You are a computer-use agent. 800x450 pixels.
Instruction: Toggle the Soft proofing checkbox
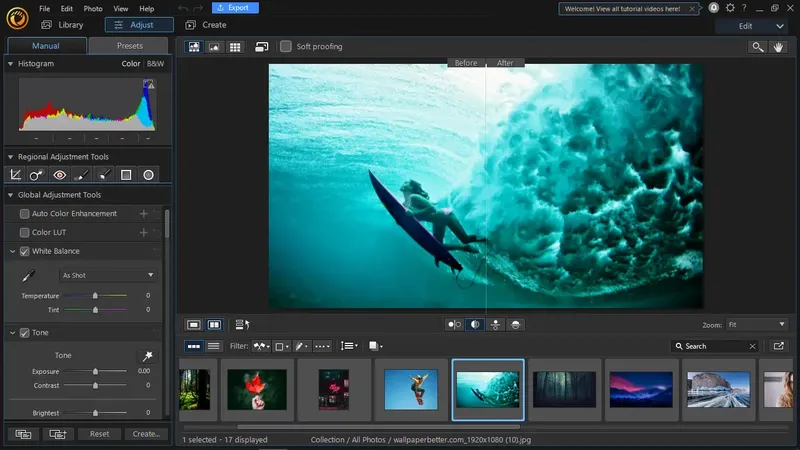tap(286, 46)
